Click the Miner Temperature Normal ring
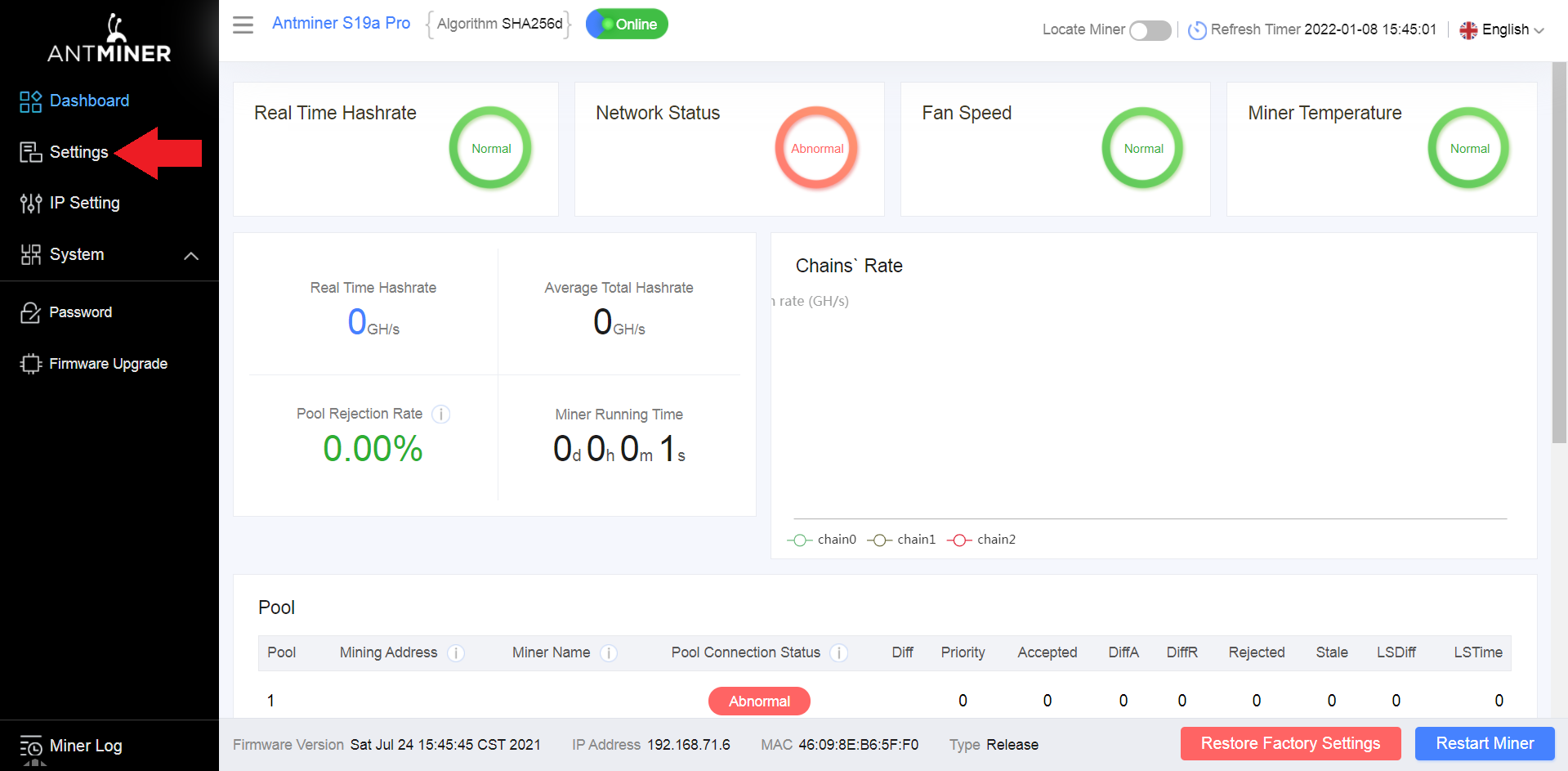Viewport: 1568px width, 771px height. [x=1469, y=148]
